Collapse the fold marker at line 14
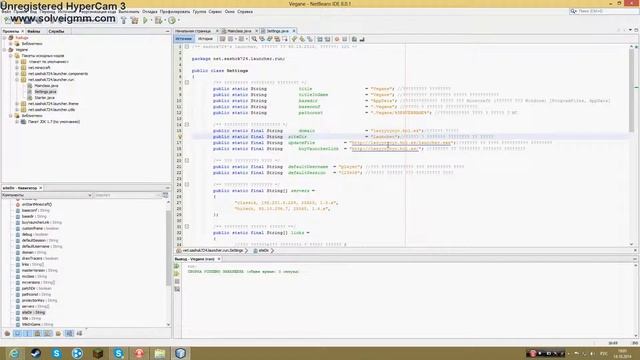The width and height of the screenshot is (640, 360). 187,124
